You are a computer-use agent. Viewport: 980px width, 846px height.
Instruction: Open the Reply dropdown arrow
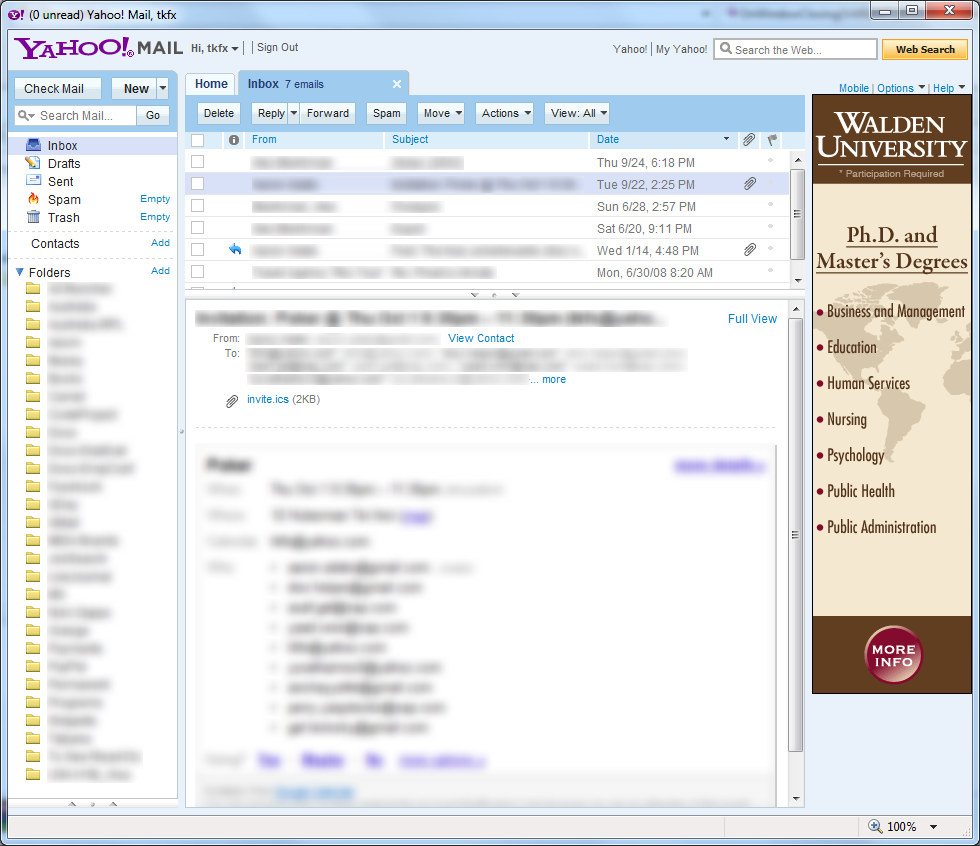[293, 113]
